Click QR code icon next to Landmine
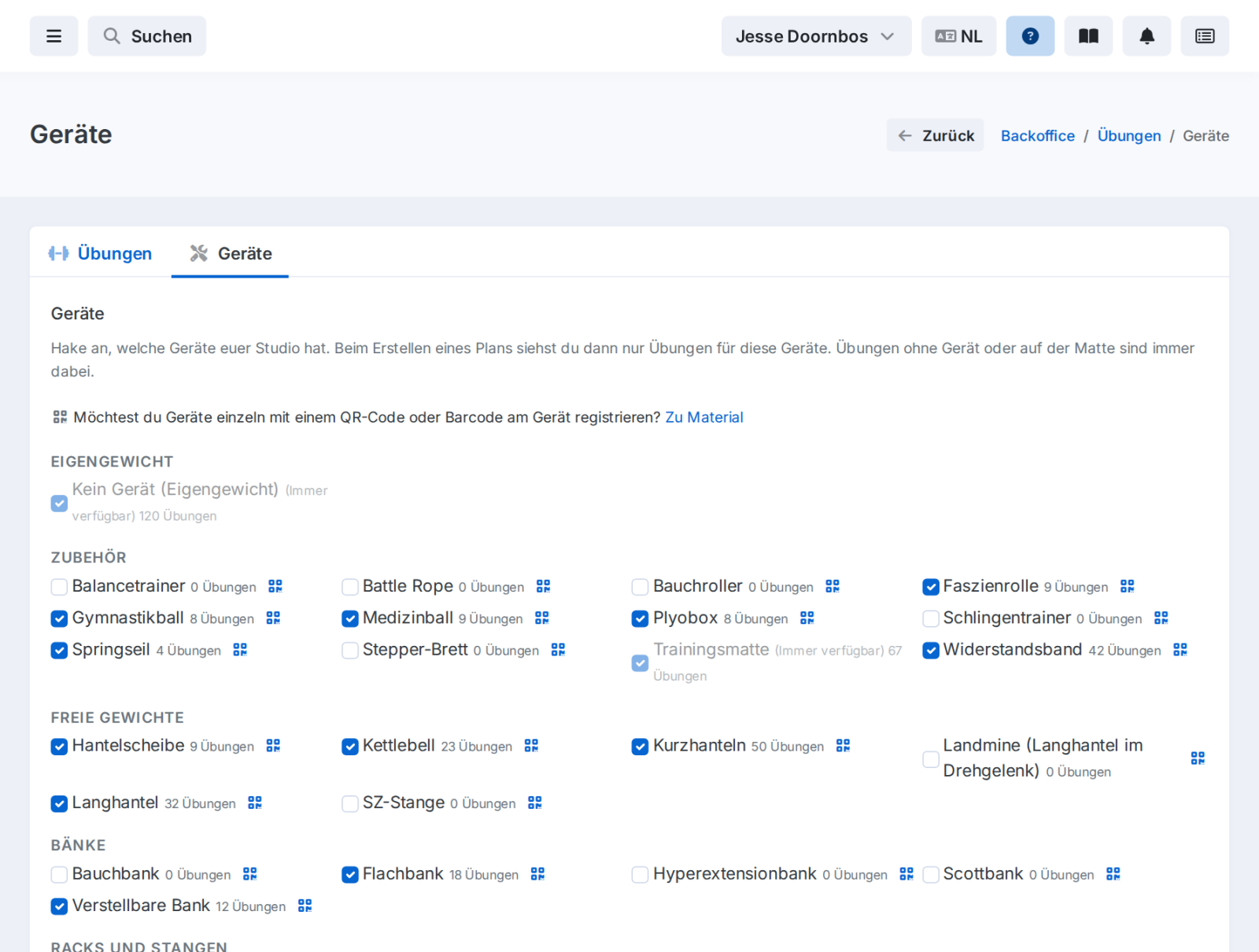The height and width of the screenshot is (952, 1259). tap(1198, 758)
